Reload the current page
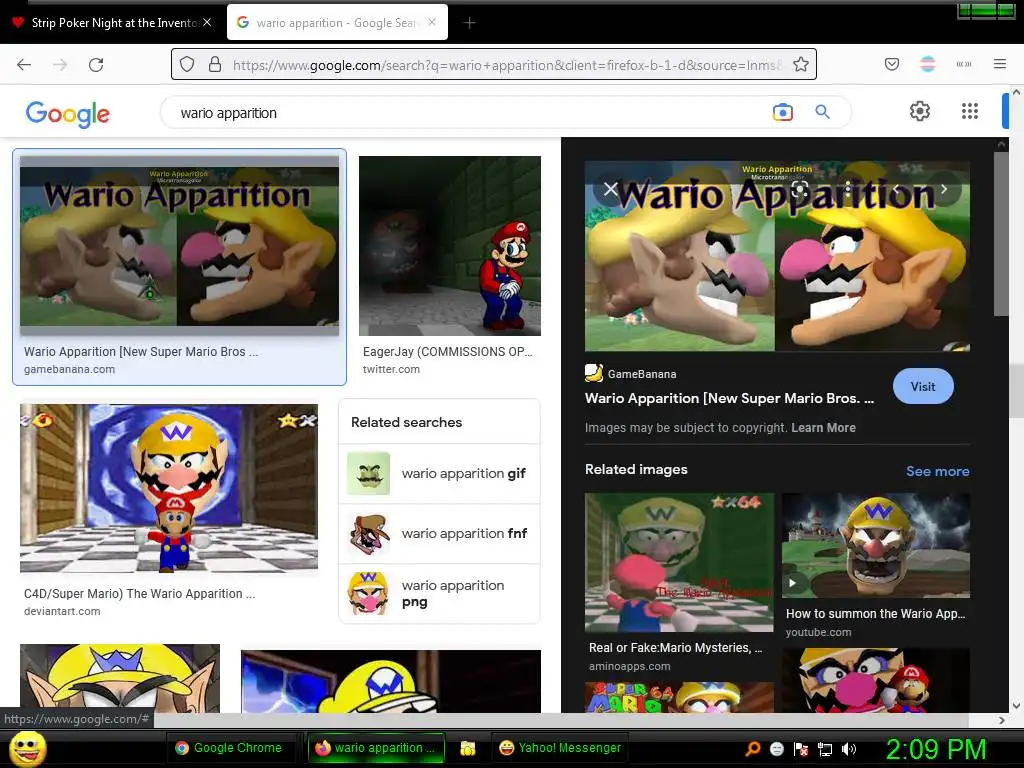 click(96, 64)
